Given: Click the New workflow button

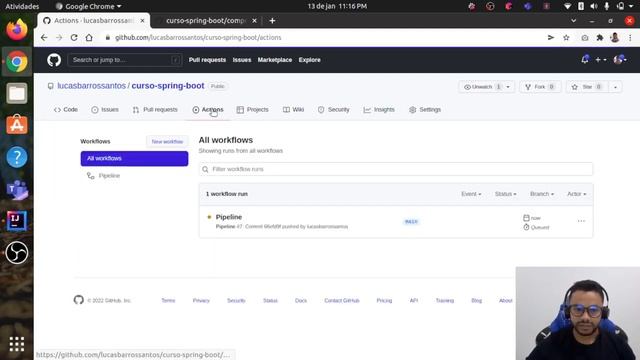Looking at the screenshot, I should tap(167, 141).
